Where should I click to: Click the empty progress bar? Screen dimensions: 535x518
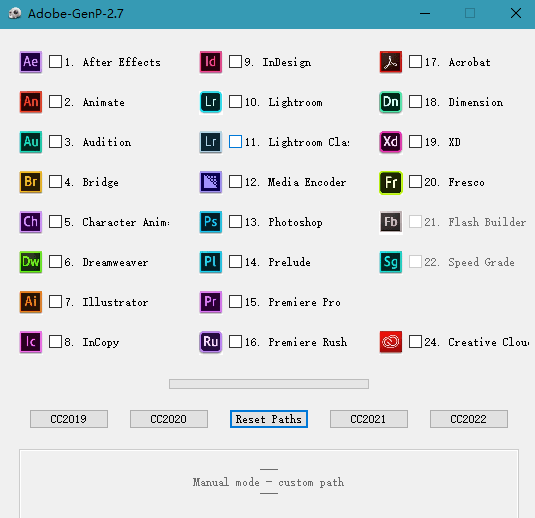coord(269,384)
